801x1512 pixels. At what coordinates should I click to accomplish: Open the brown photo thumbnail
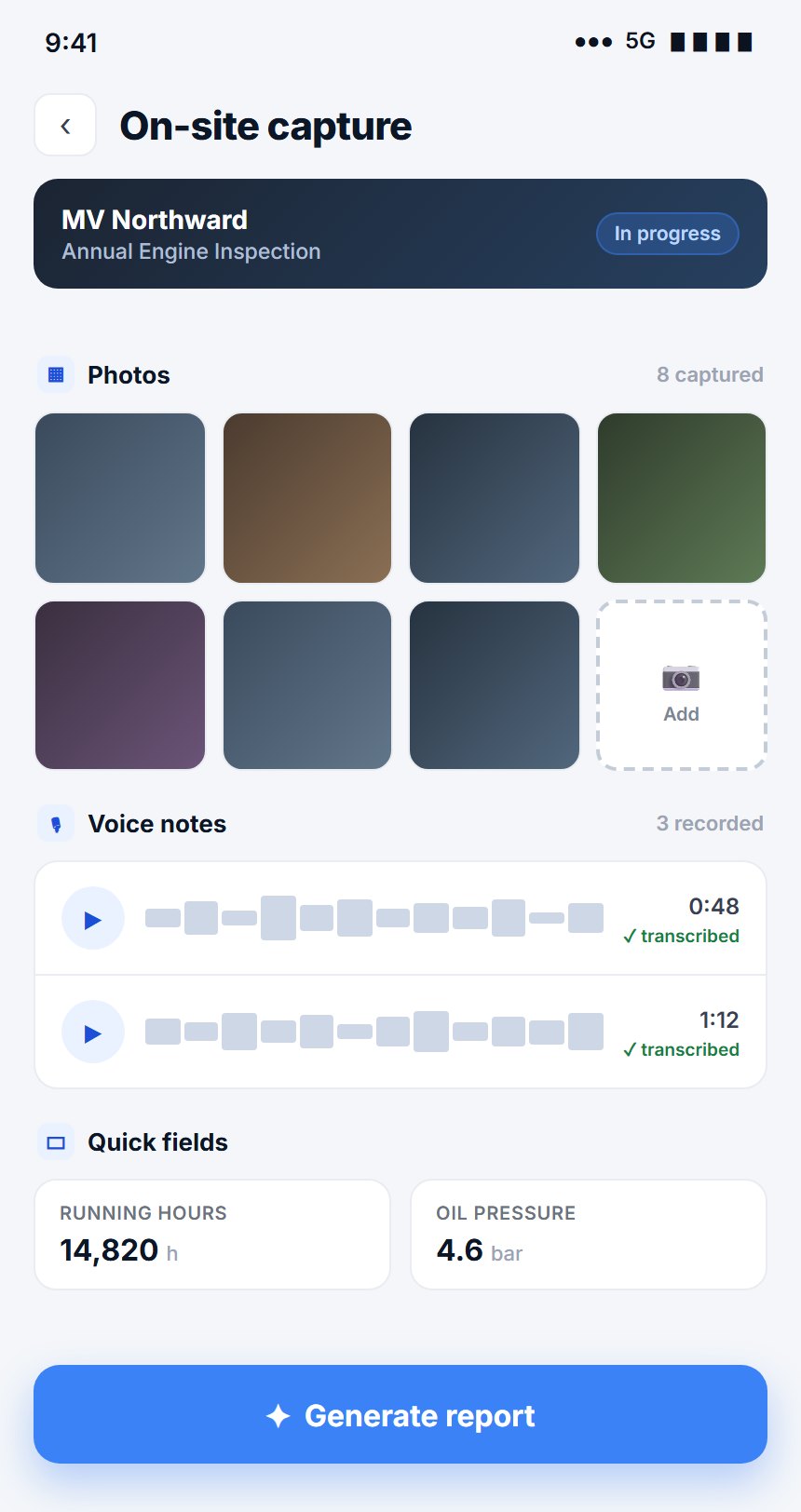[307, 498]
